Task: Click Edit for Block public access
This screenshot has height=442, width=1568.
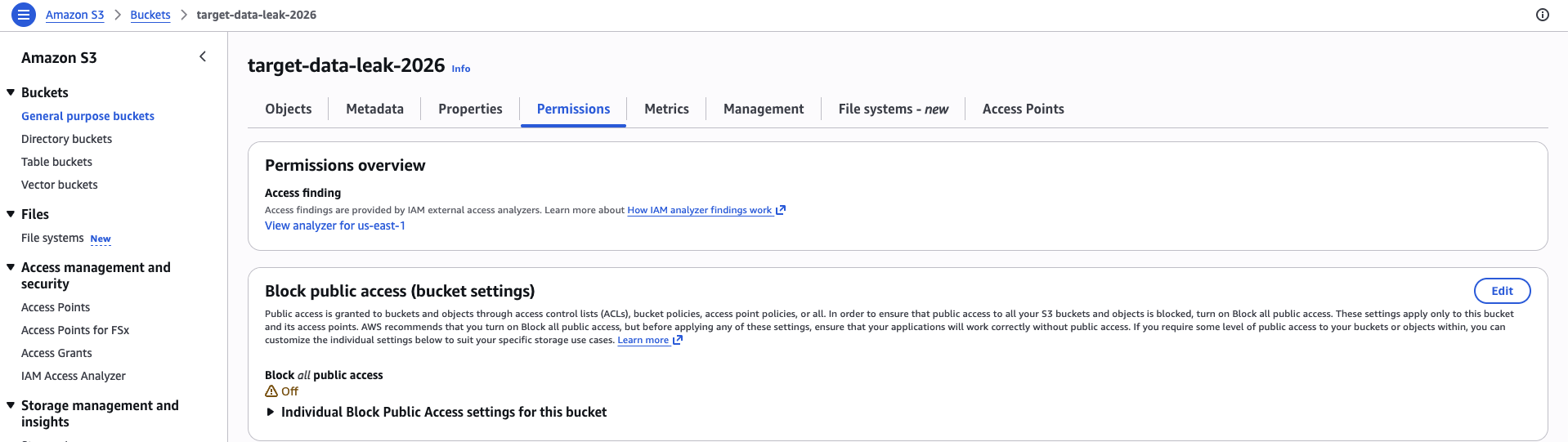Action: (1502, 291)
